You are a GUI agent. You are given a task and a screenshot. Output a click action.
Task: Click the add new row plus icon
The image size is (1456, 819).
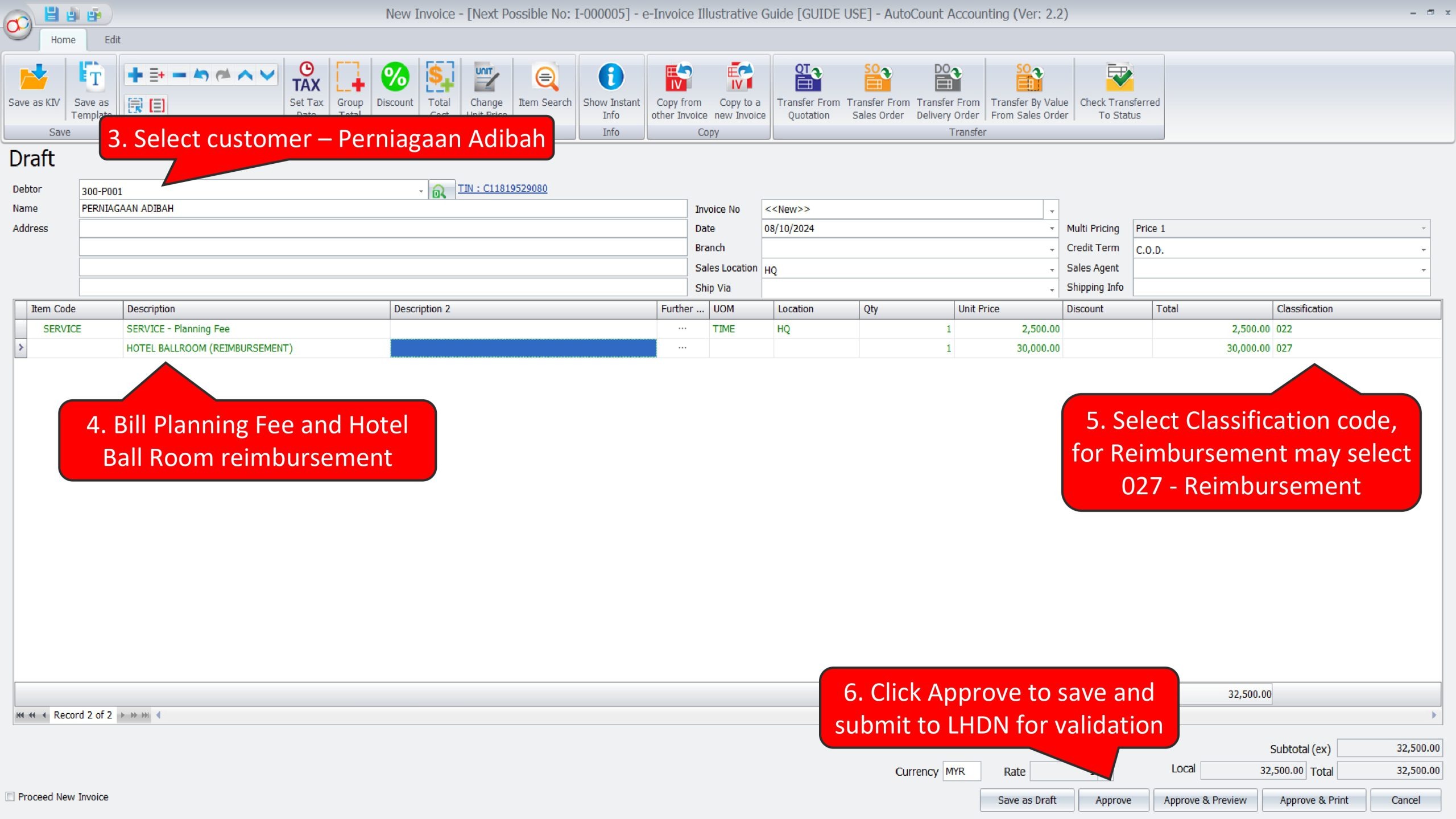click(135, 75)
